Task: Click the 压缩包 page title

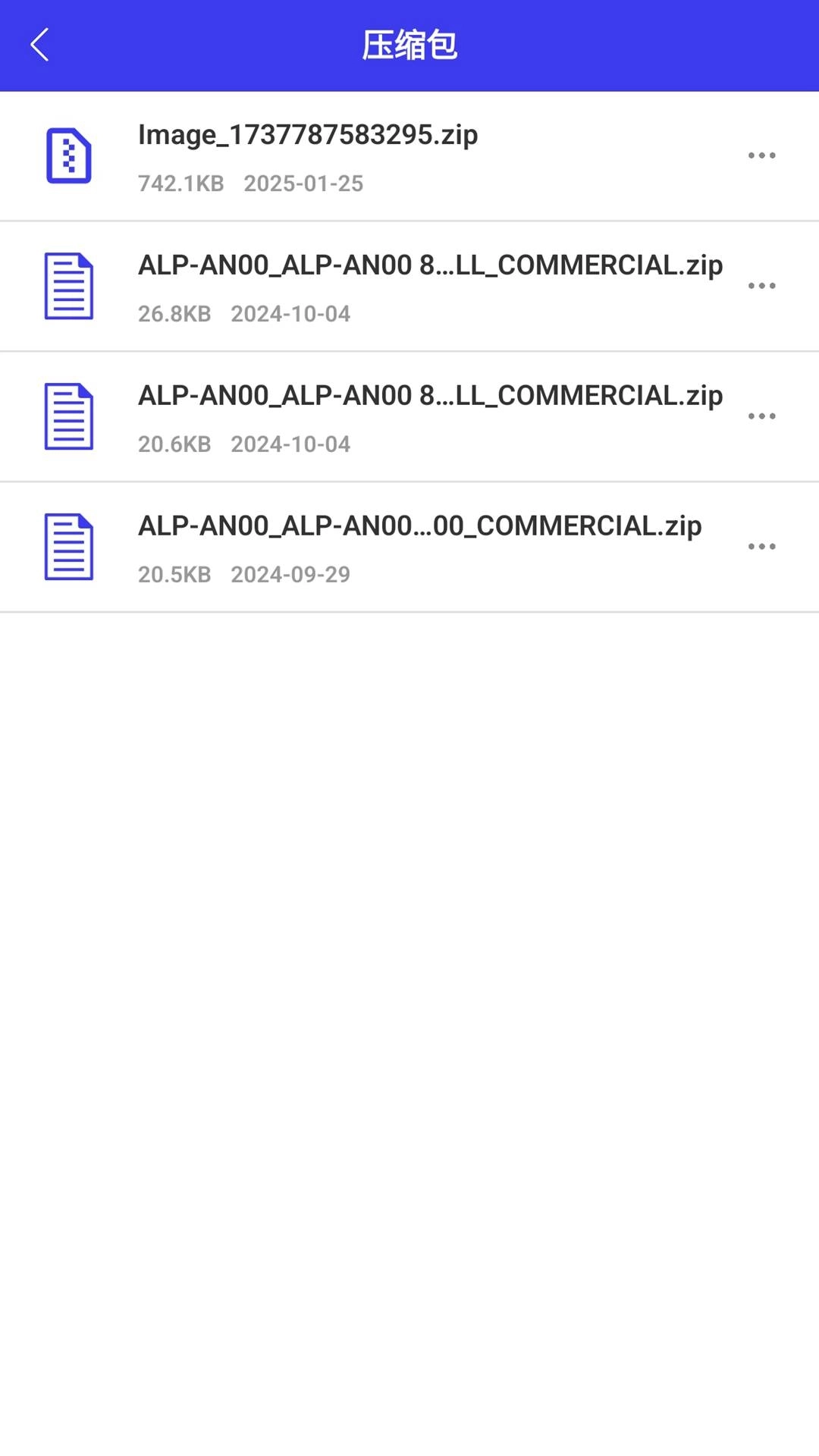Action: (x=409, y=45)
